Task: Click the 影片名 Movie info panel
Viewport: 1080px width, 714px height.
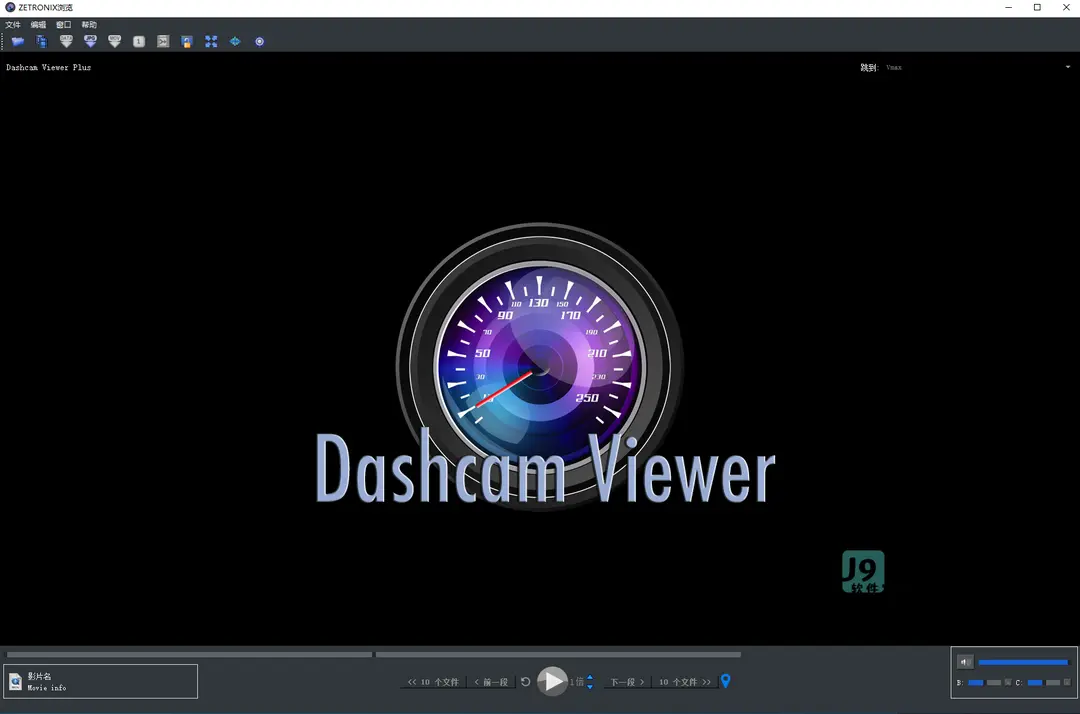Action: (x=101, y=682)
